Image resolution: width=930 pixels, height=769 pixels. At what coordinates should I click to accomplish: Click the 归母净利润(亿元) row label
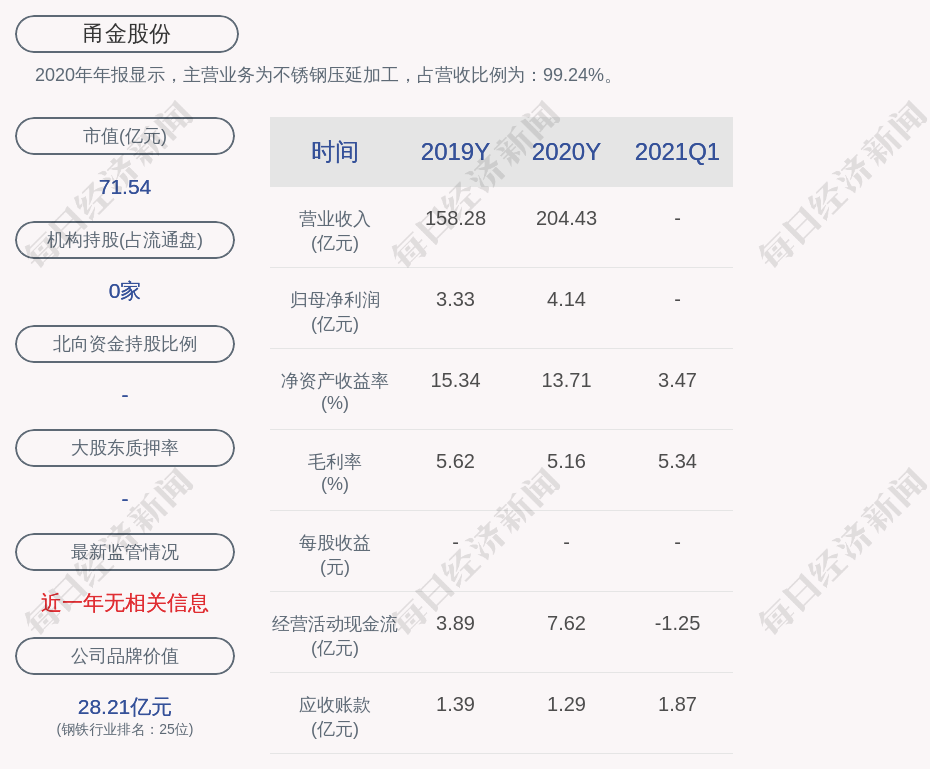pos(335,312)
